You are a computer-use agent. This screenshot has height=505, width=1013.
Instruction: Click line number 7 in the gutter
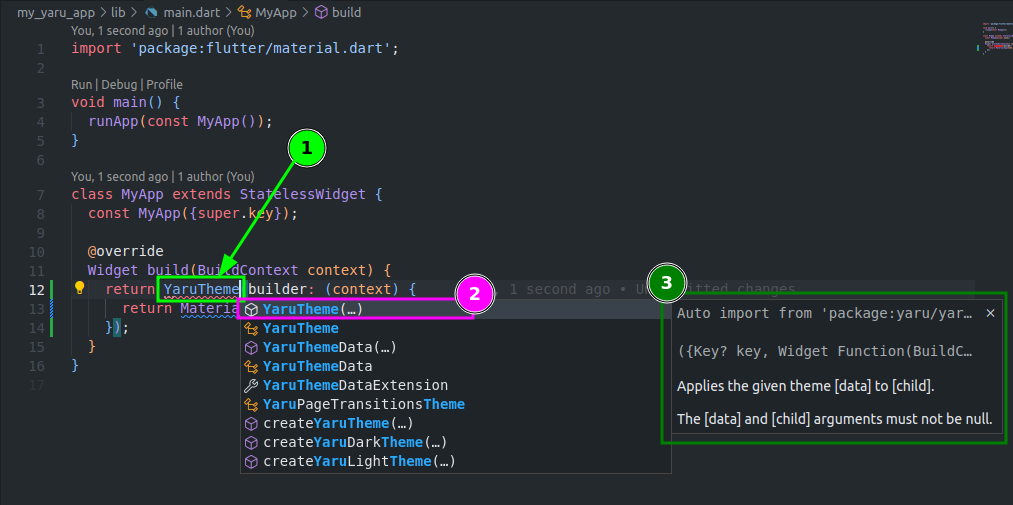click(38, 194)
